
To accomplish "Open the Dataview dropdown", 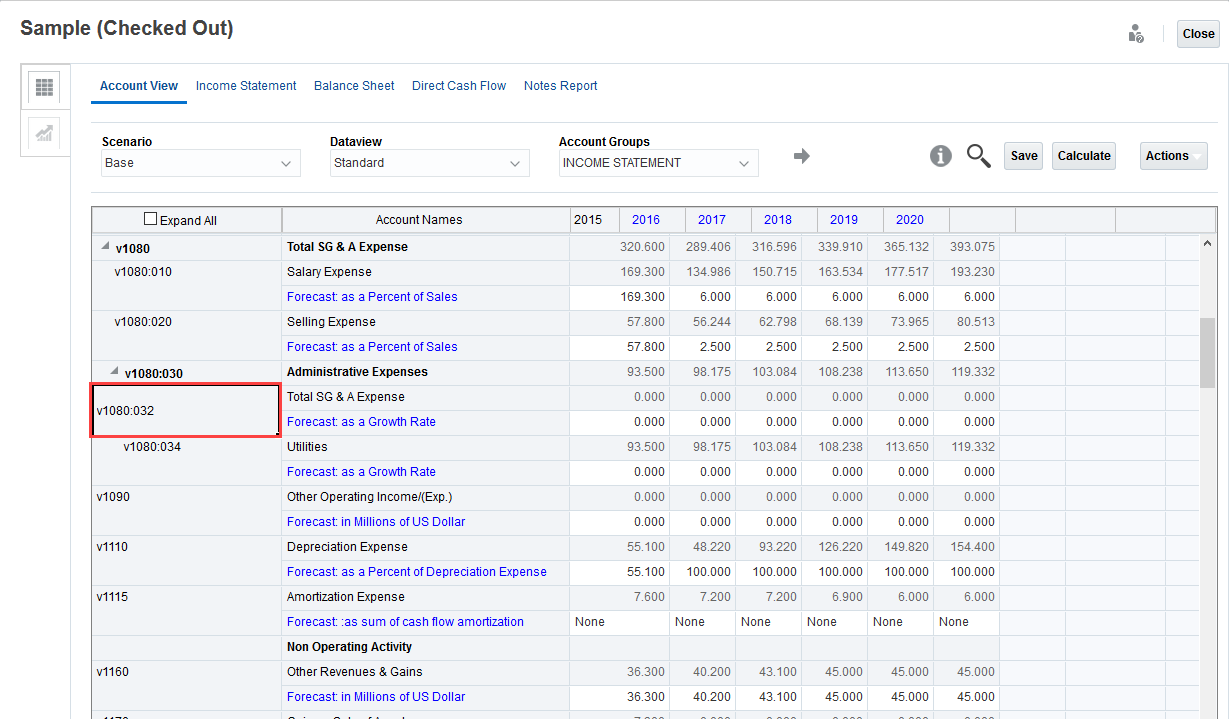I will pos(430,163).
